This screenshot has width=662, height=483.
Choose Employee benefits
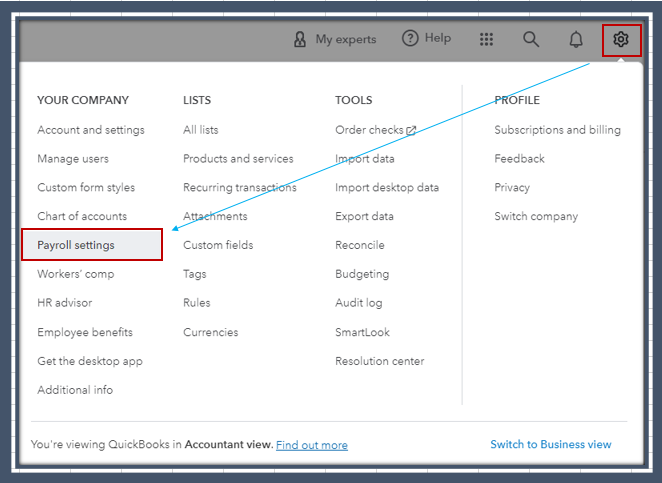click(x=85, y=332)
